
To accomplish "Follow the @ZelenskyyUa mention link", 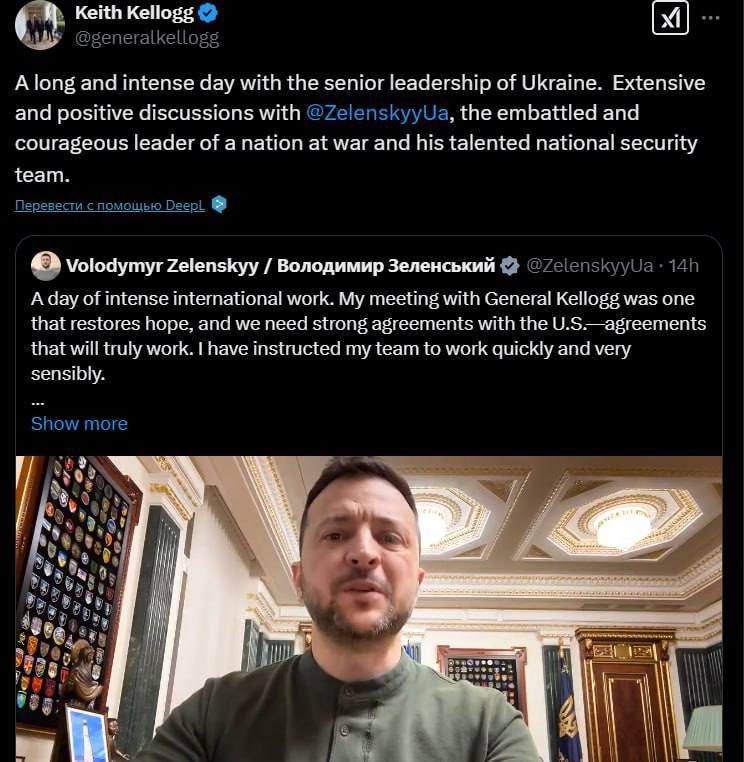I will pyautogui.click(x=377, y=113).
